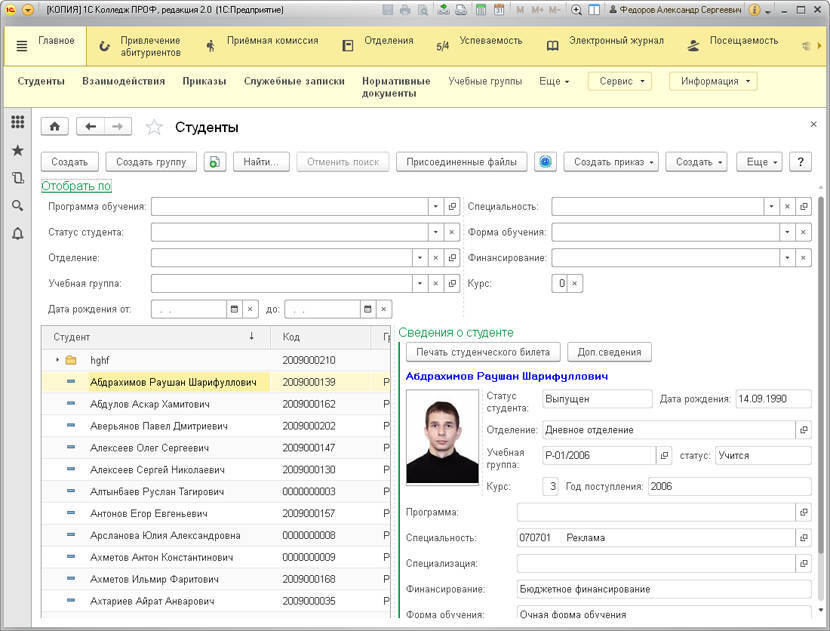Add Студенты page to favorites star
The image size is (830, 631).
click(154, 127)
